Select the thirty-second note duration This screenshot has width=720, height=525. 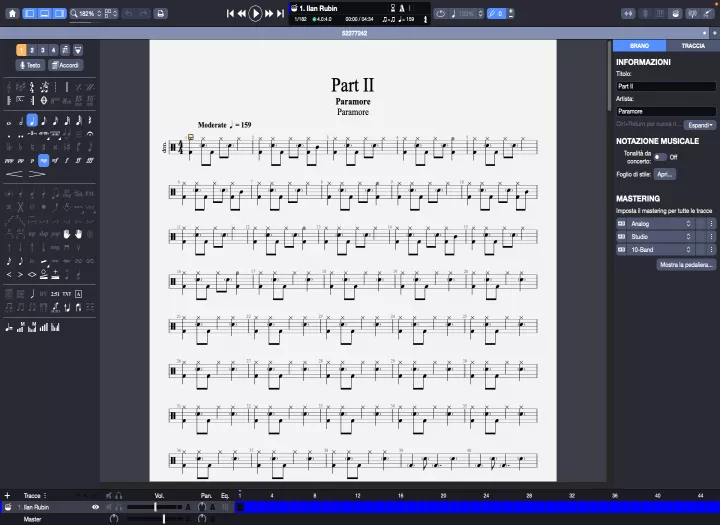pos(67,121)
